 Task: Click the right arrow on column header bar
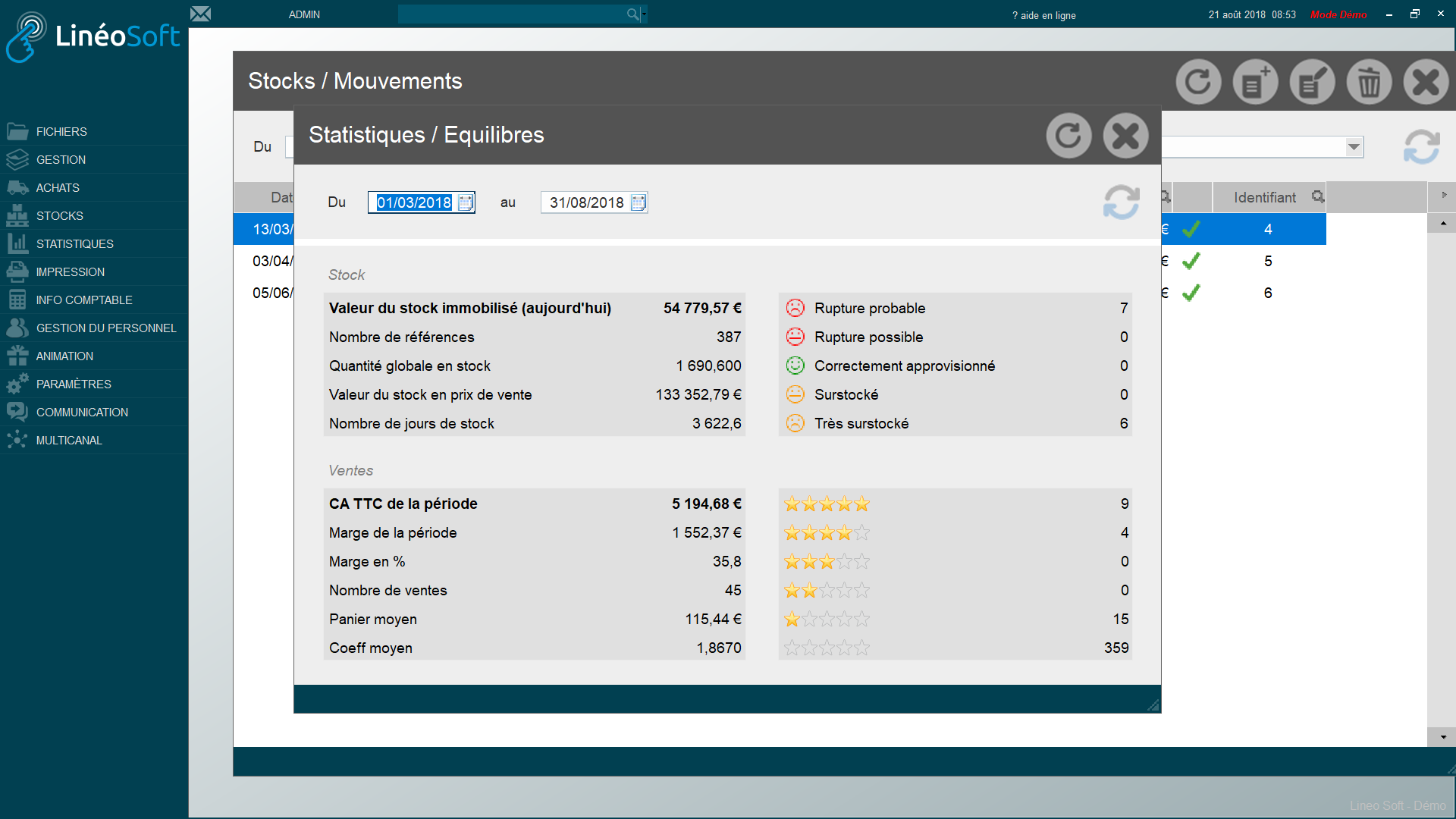click(x=1444, y=196)
